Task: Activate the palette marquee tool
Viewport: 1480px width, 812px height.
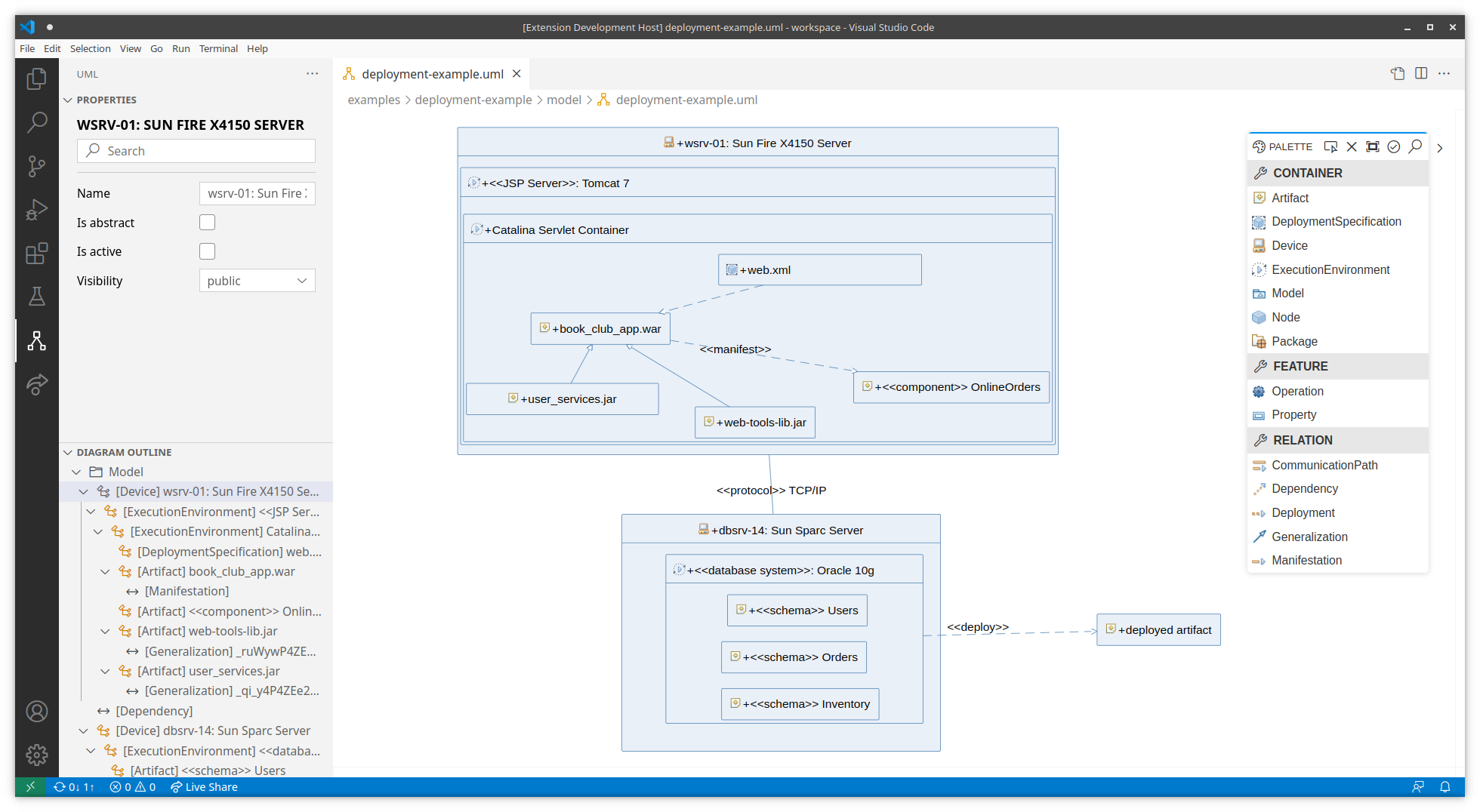Action: (x=1373, y=146)
